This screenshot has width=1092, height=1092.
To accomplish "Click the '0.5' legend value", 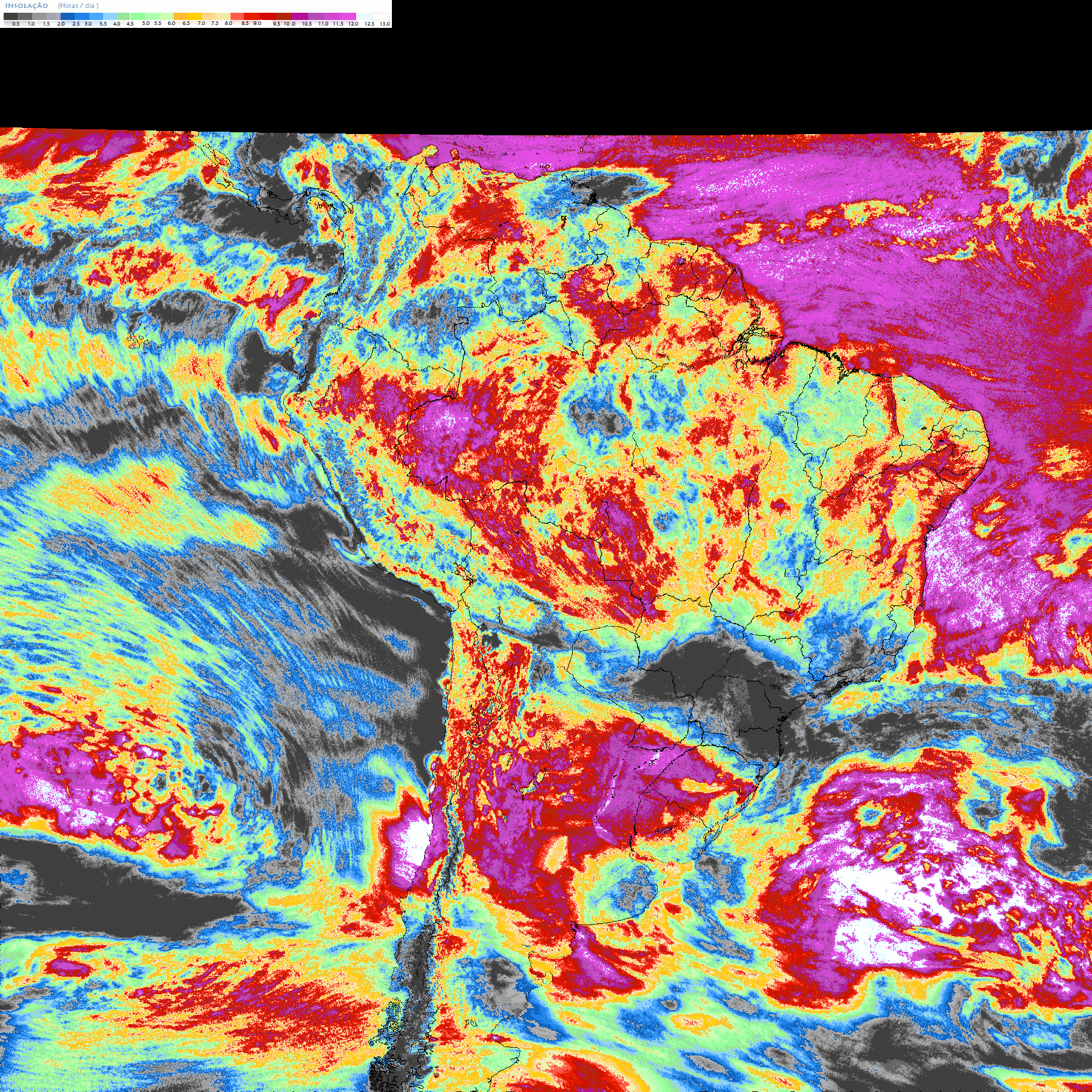I will tap(16, 24).
